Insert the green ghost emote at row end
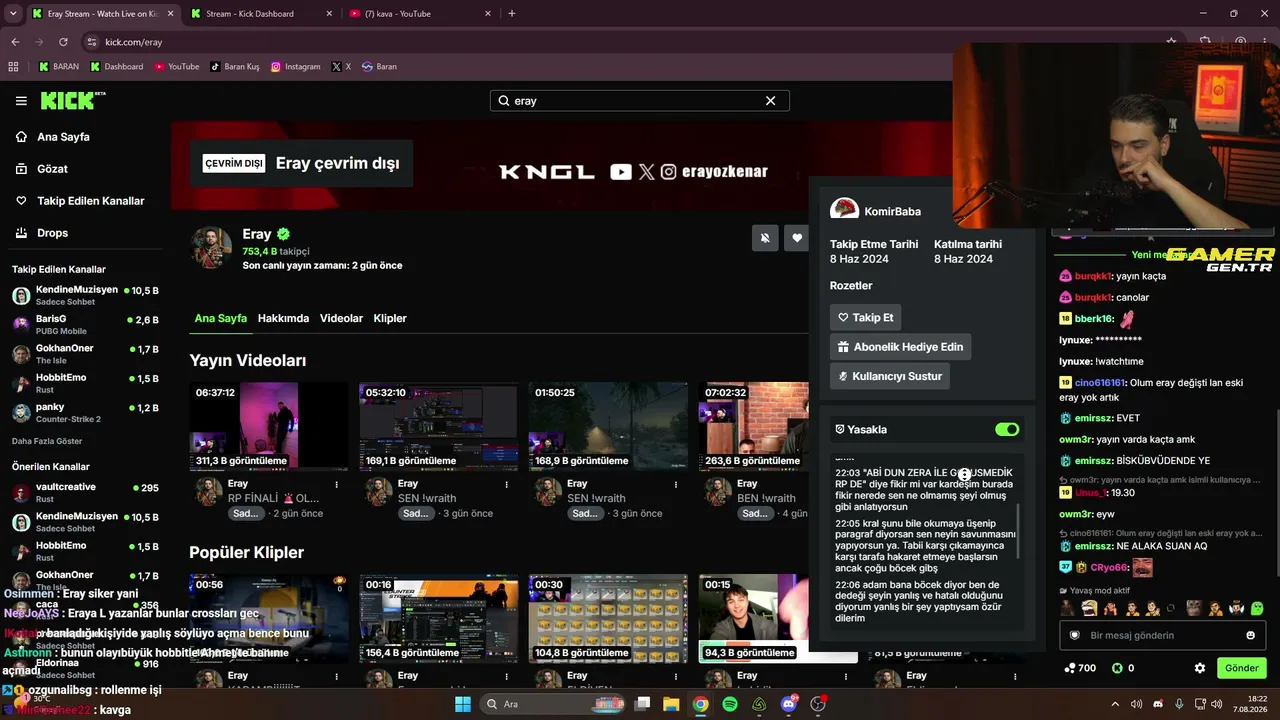The width and height of the screenshot is (1280, 720). 1257,608
